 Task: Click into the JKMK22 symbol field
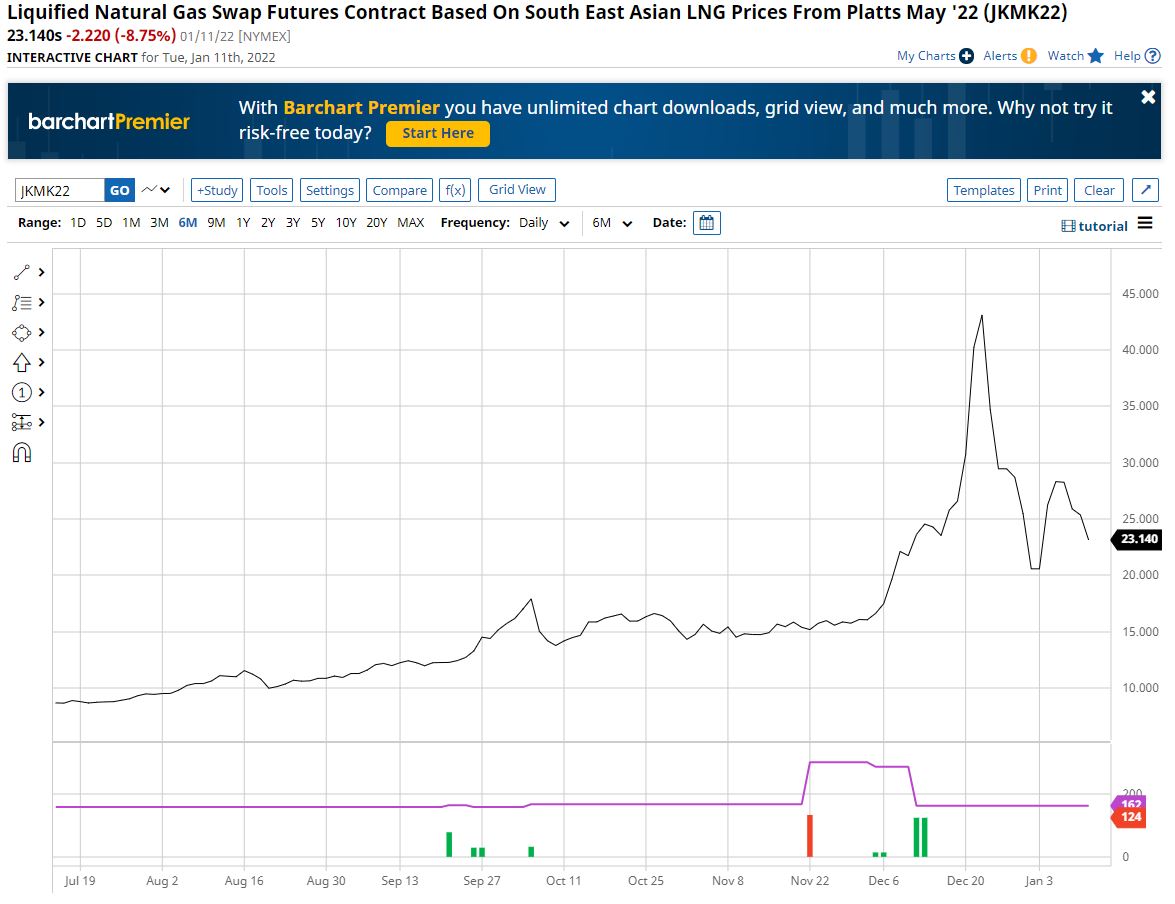tap(60, 190)
